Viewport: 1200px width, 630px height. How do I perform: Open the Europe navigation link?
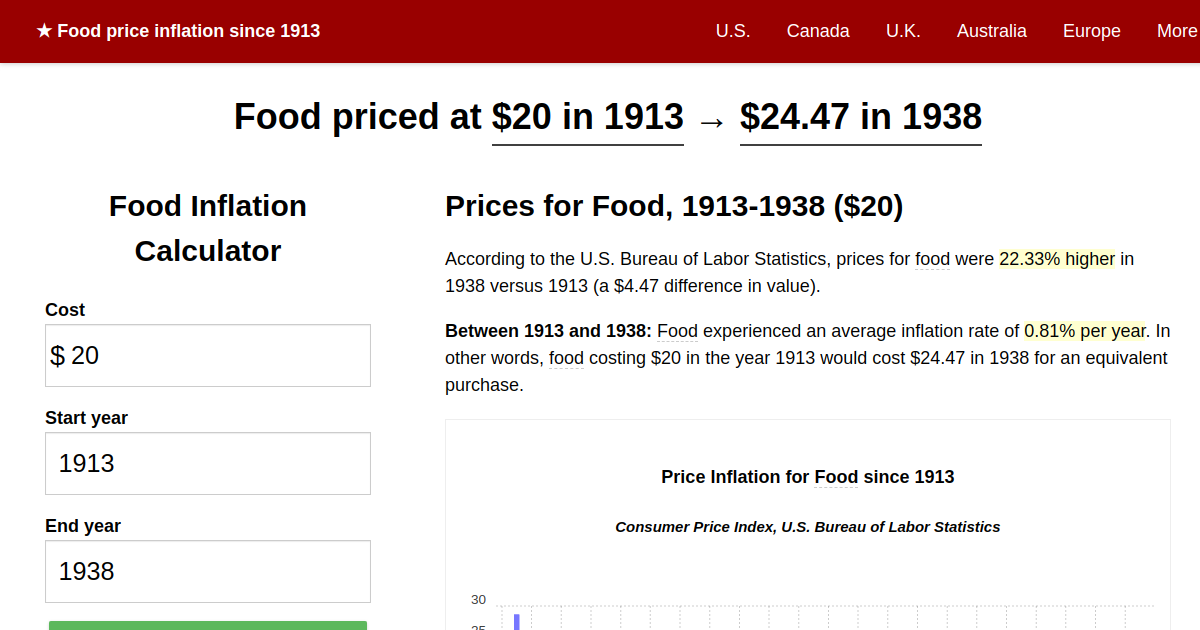pos(1091,31)
